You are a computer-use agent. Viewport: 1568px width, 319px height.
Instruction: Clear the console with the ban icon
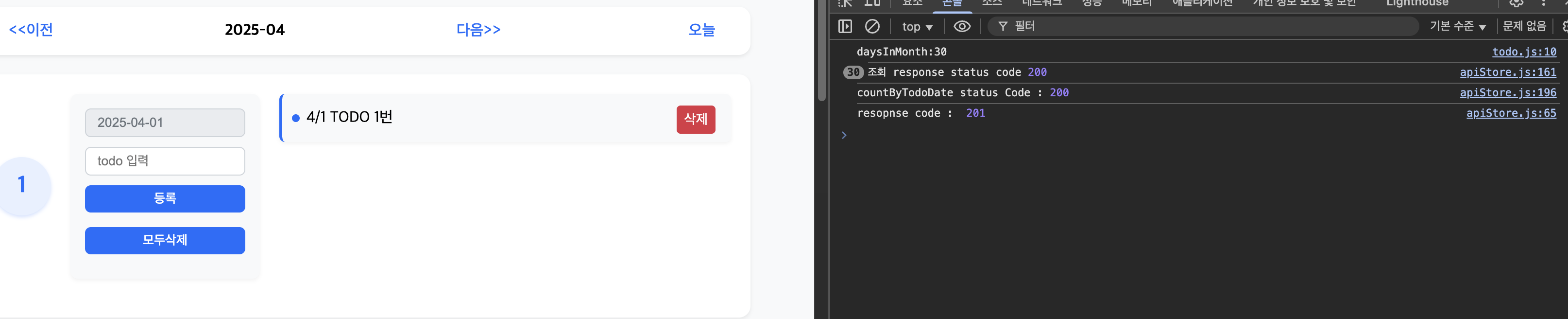click(x=872, y=26)
